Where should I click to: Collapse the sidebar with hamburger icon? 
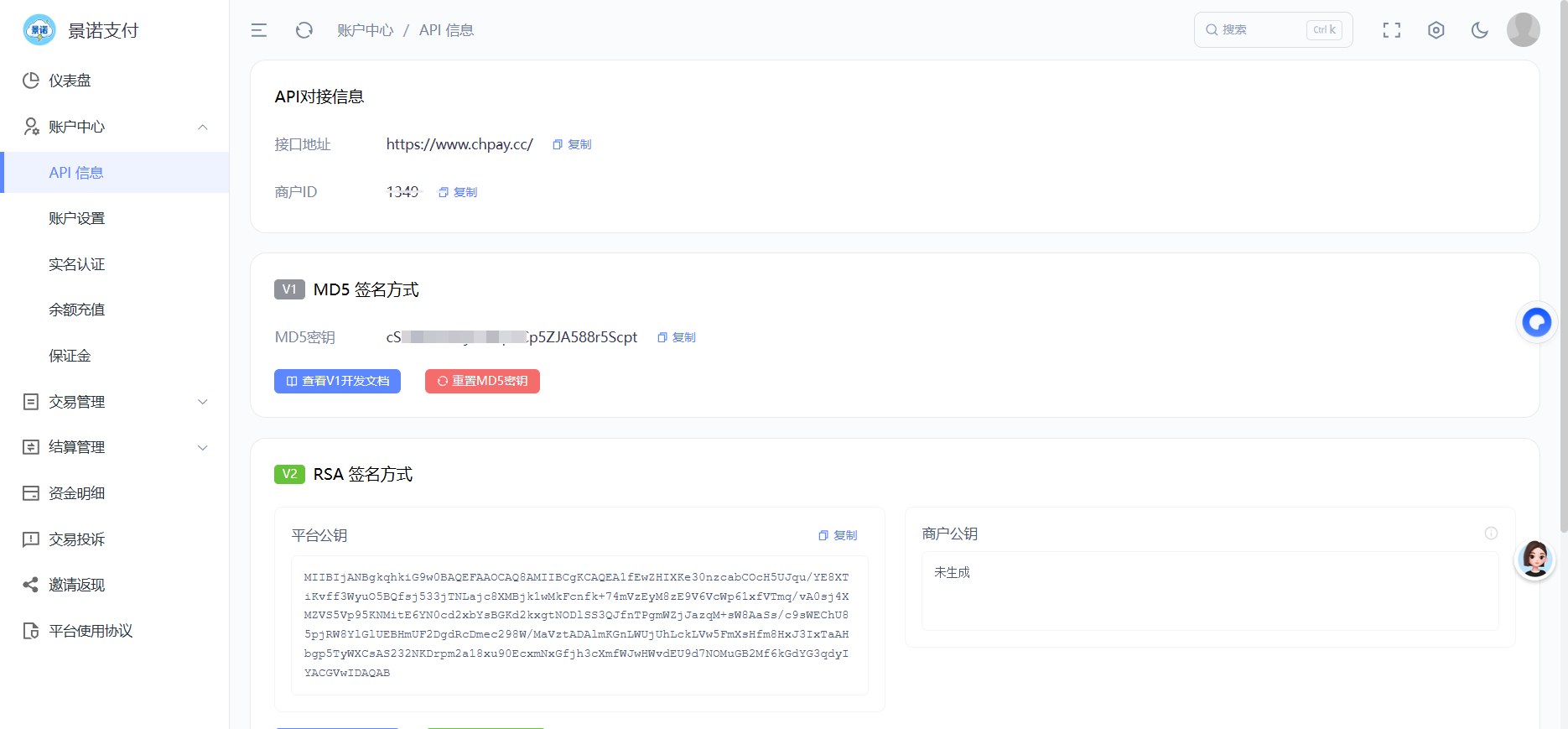(259, 30)
